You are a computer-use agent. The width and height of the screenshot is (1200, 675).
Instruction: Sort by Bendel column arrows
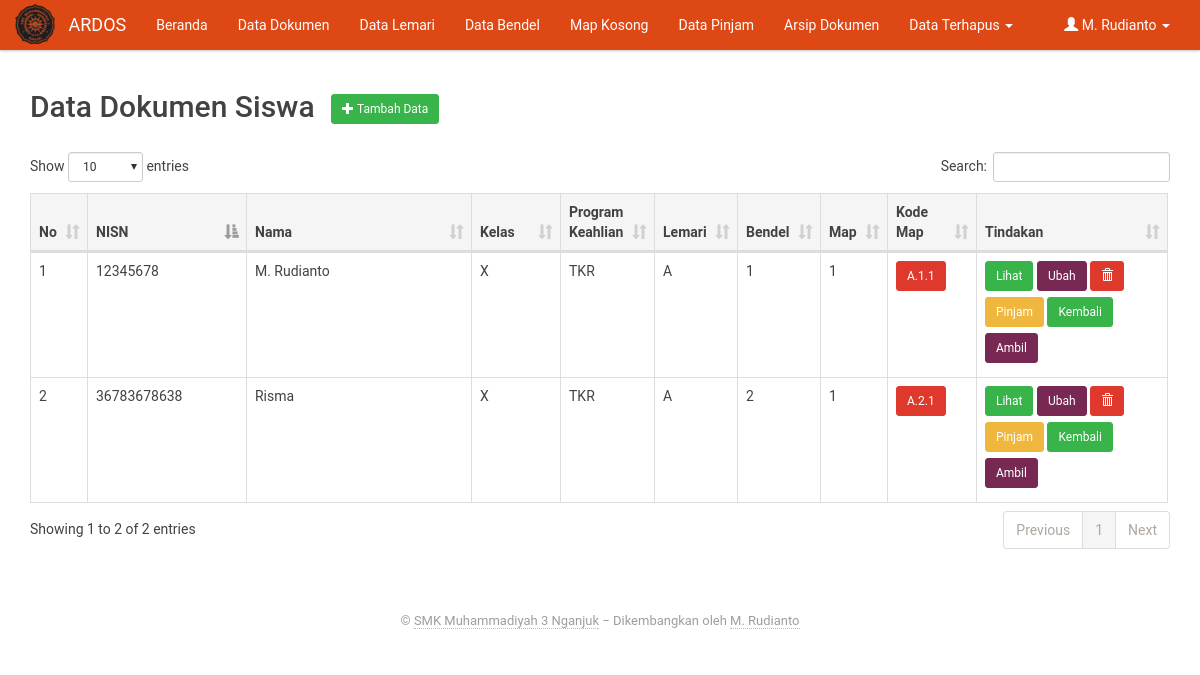[806, 232]
